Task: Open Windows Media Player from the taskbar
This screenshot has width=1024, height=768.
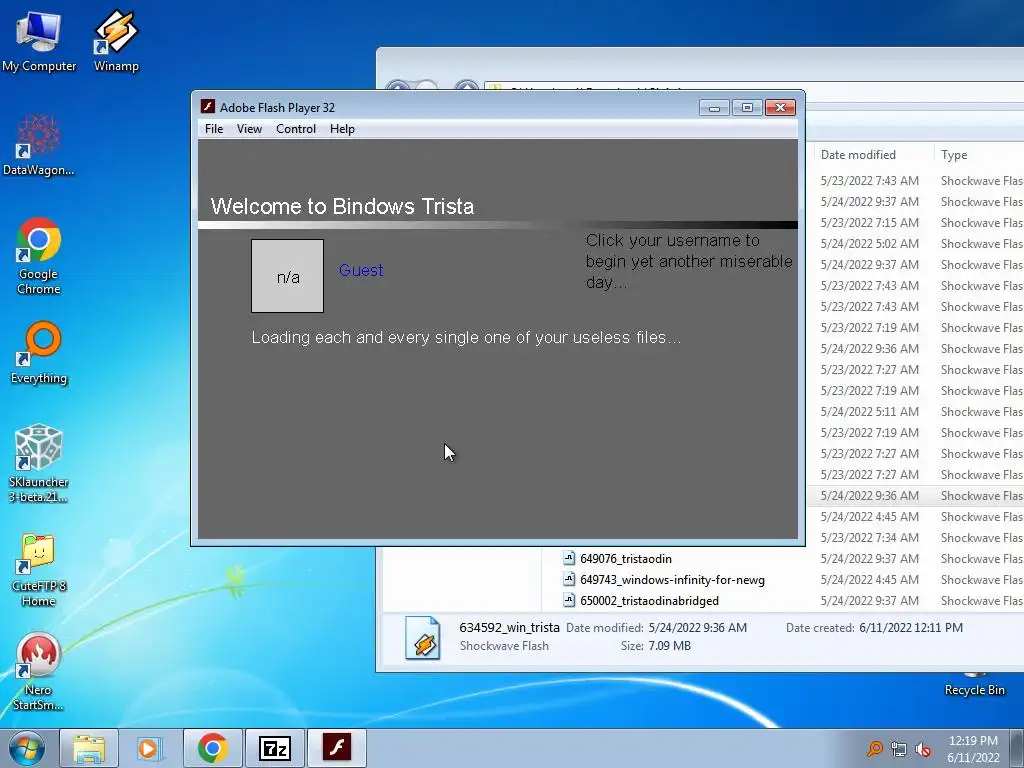Action: click(x=148, y=748)
